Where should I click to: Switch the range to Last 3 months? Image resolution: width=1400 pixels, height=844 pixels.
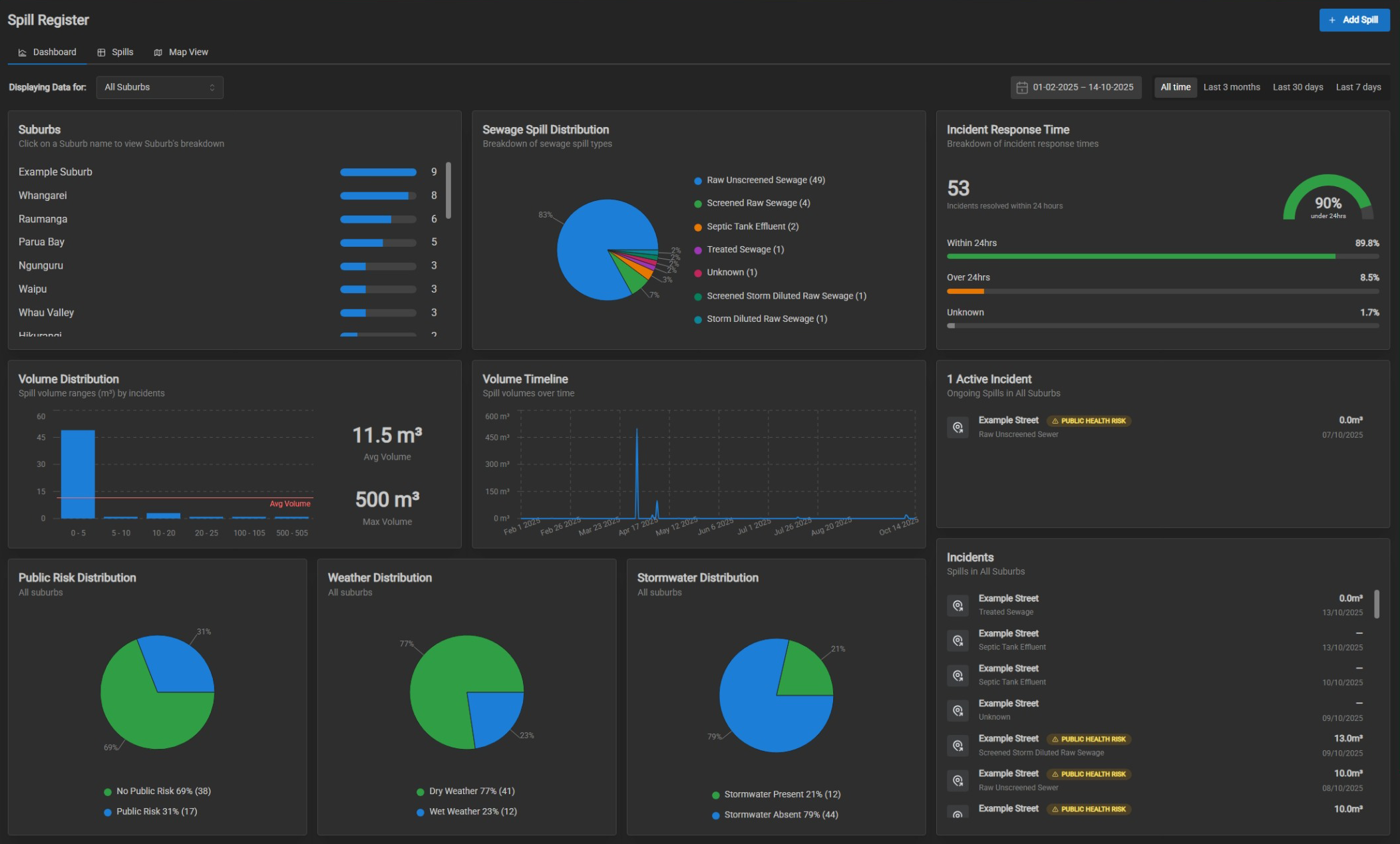[x=1231, y=87]
